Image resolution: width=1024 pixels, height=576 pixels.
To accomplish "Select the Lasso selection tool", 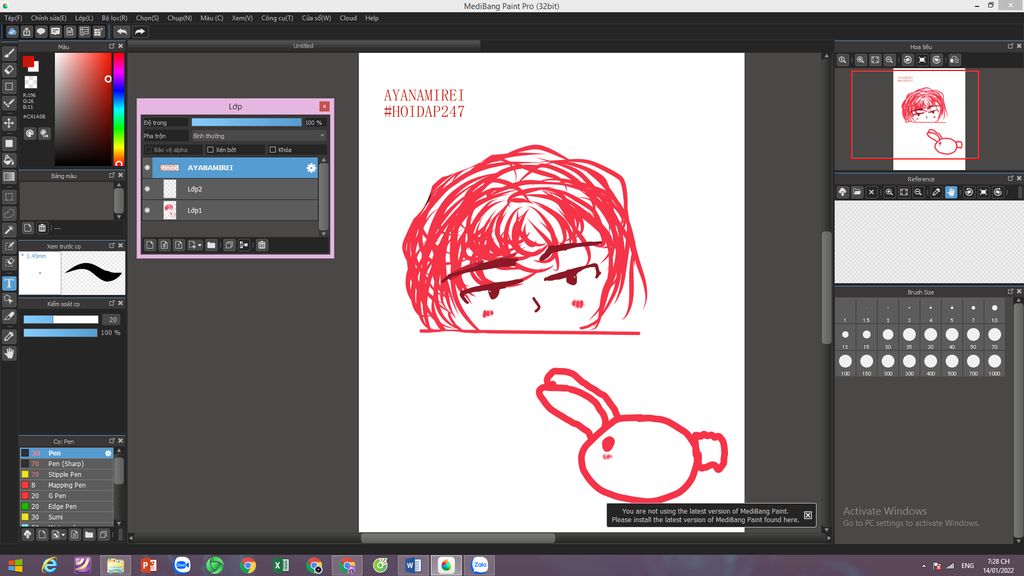I will coord(9,213).
